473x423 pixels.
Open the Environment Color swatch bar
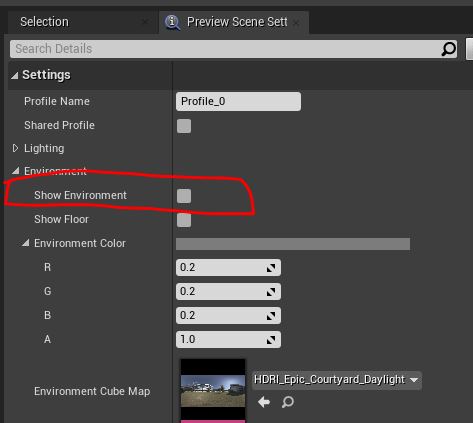point(293,244)
